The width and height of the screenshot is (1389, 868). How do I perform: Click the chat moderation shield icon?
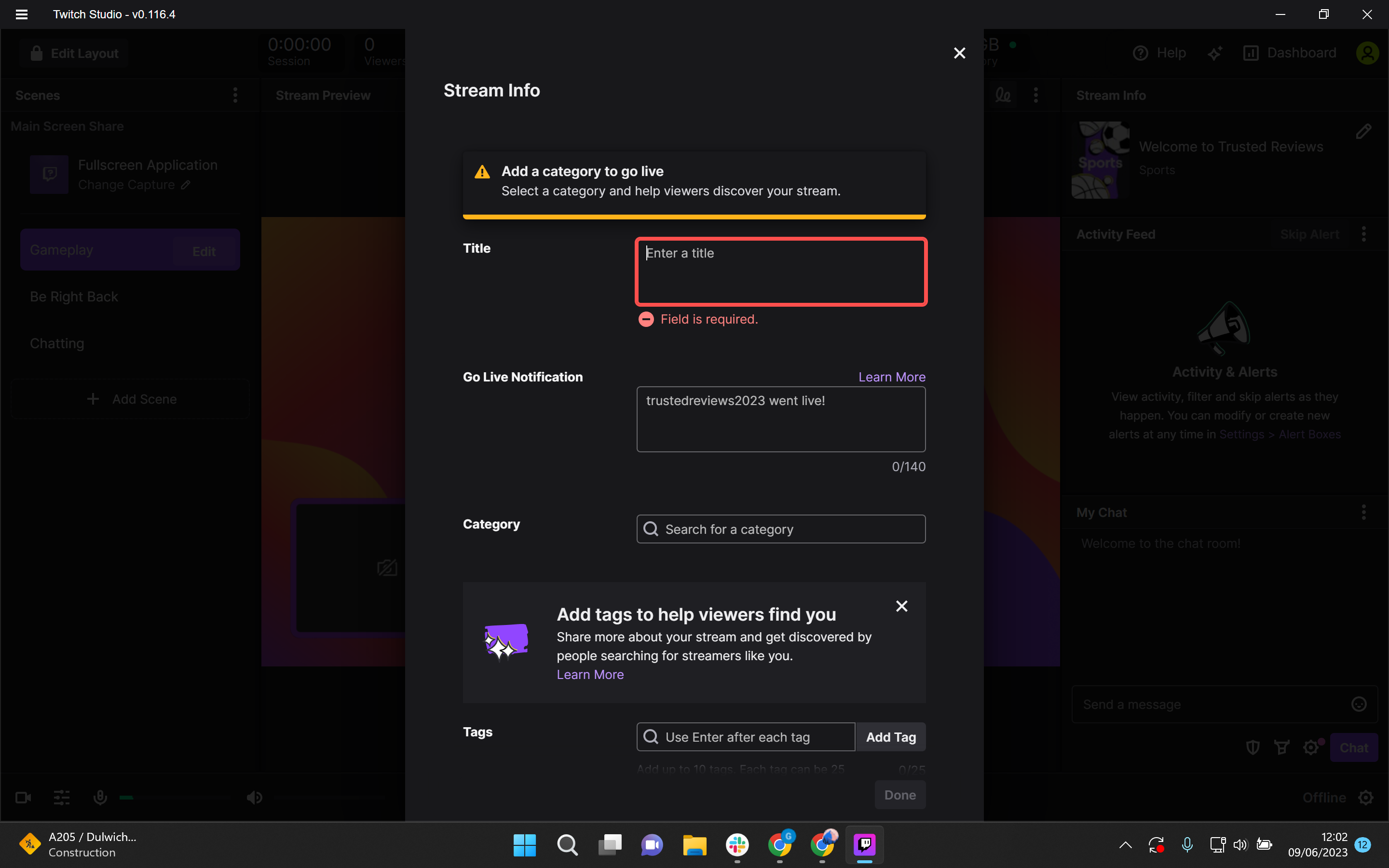click(x=1253, y=747)
